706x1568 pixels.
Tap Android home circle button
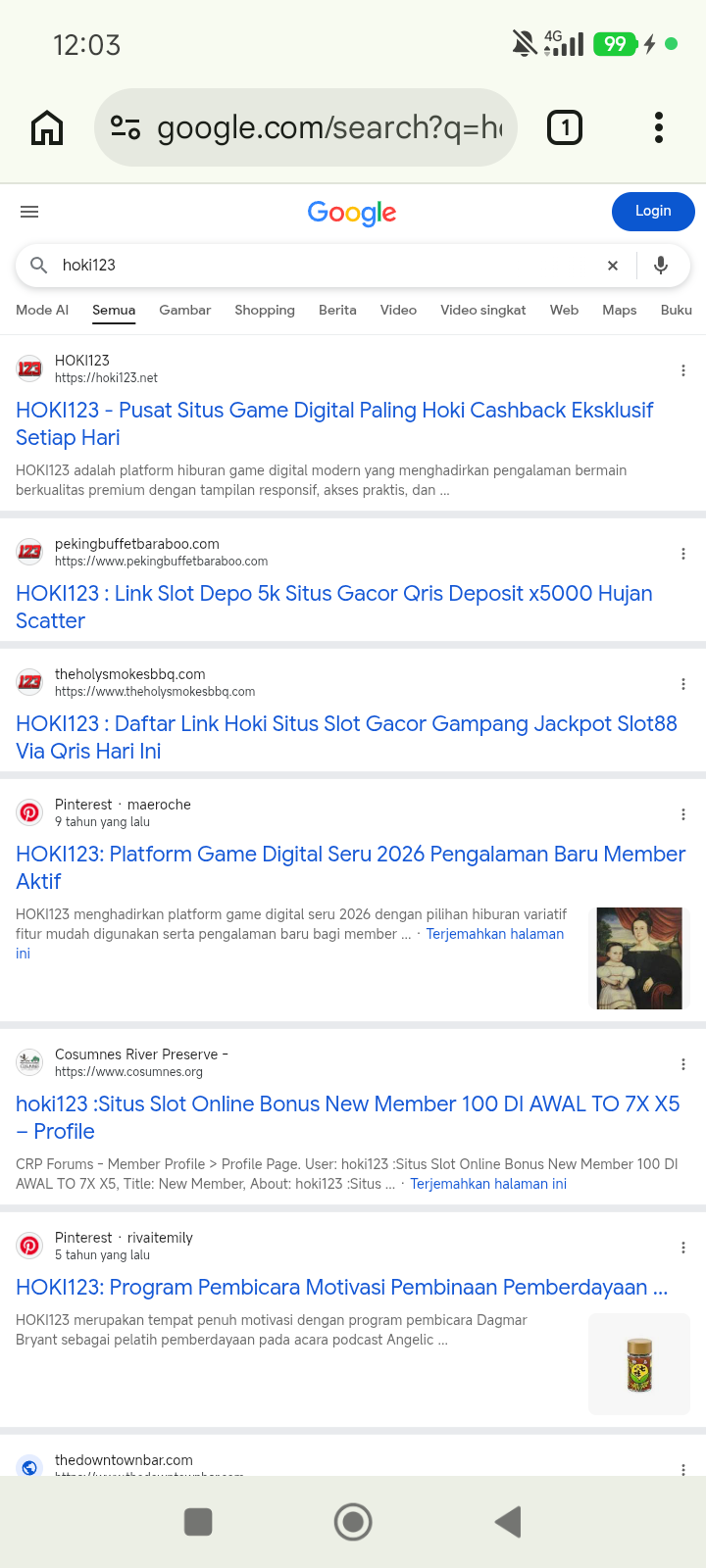353,1522
